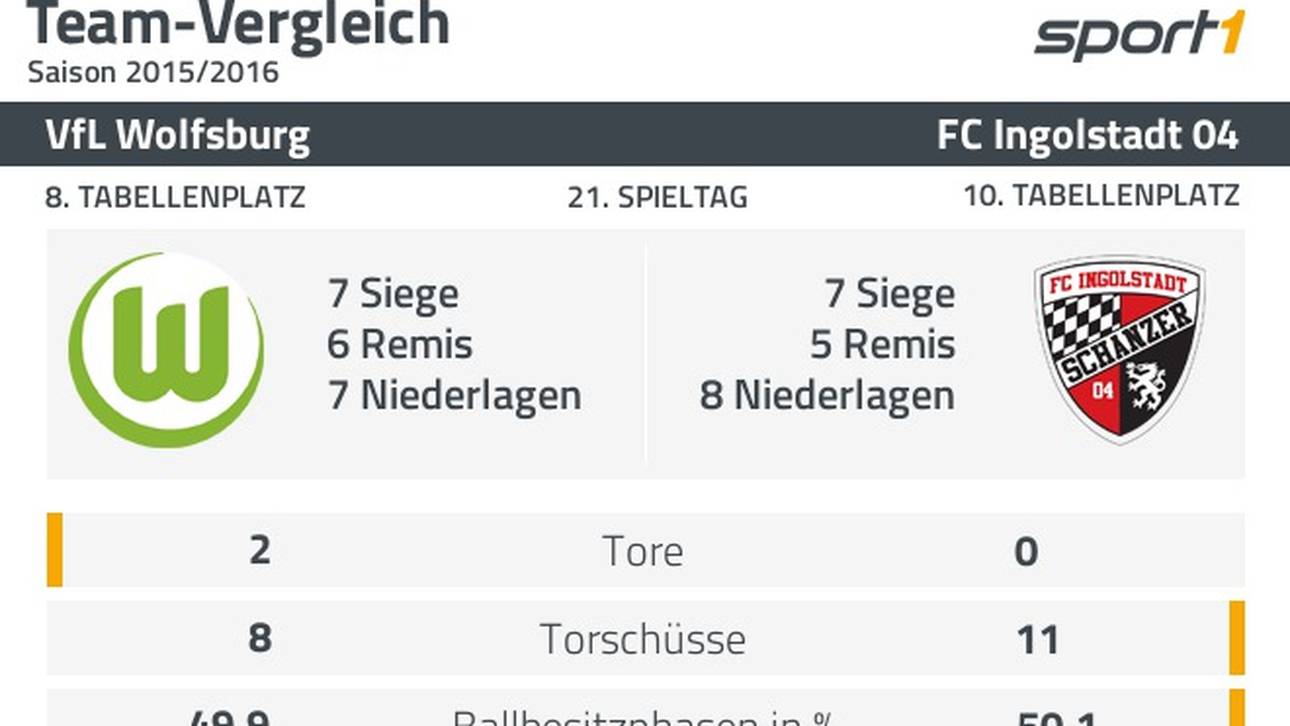
Task: Click Ingolstadt's Torschüsse value 11
Action: coord(1036,639)
